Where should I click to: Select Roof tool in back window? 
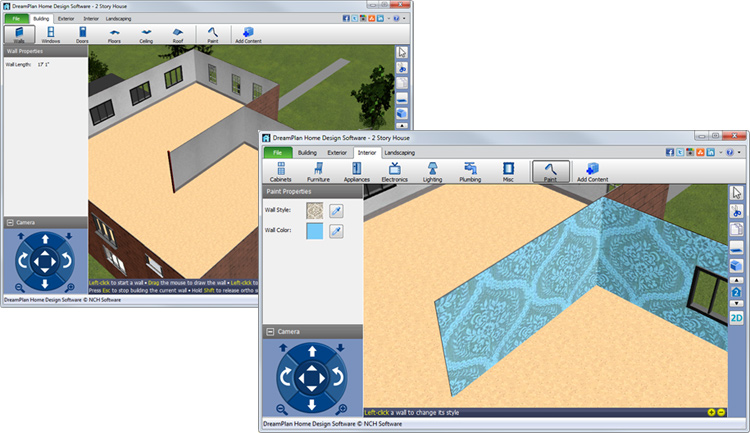pos(177,34)
